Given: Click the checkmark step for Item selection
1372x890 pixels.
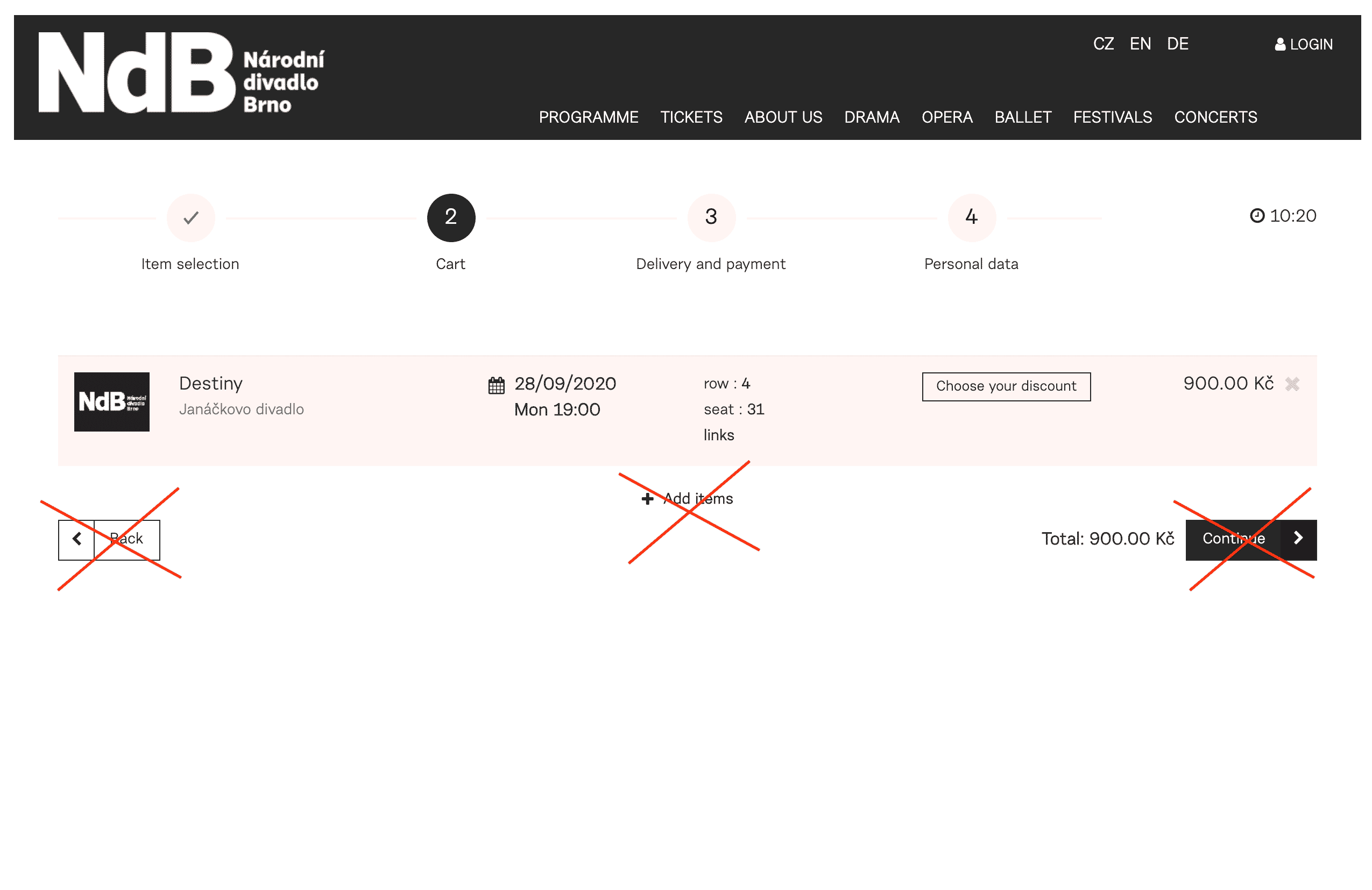Looking at the screenshot, I should pyautogui.click(x=191, y=218).
